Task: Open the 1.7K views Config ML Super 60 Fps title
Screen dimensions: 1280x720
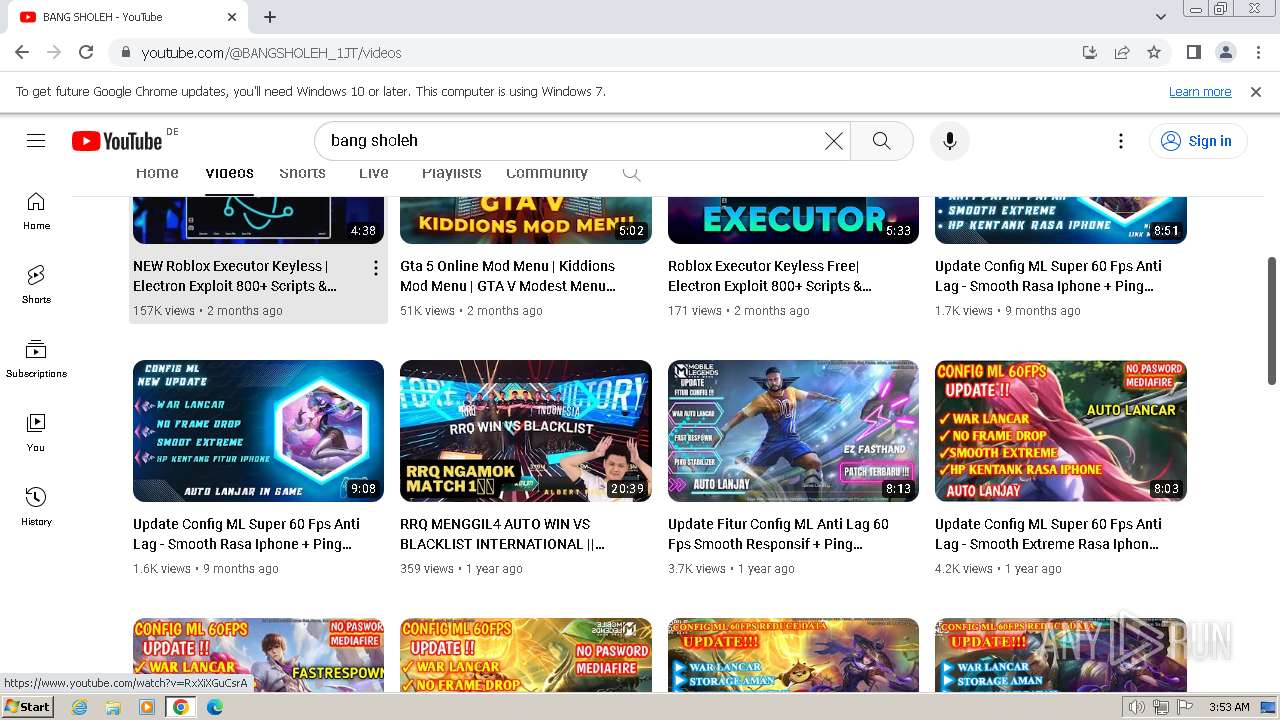Action: pos(1048,276)
